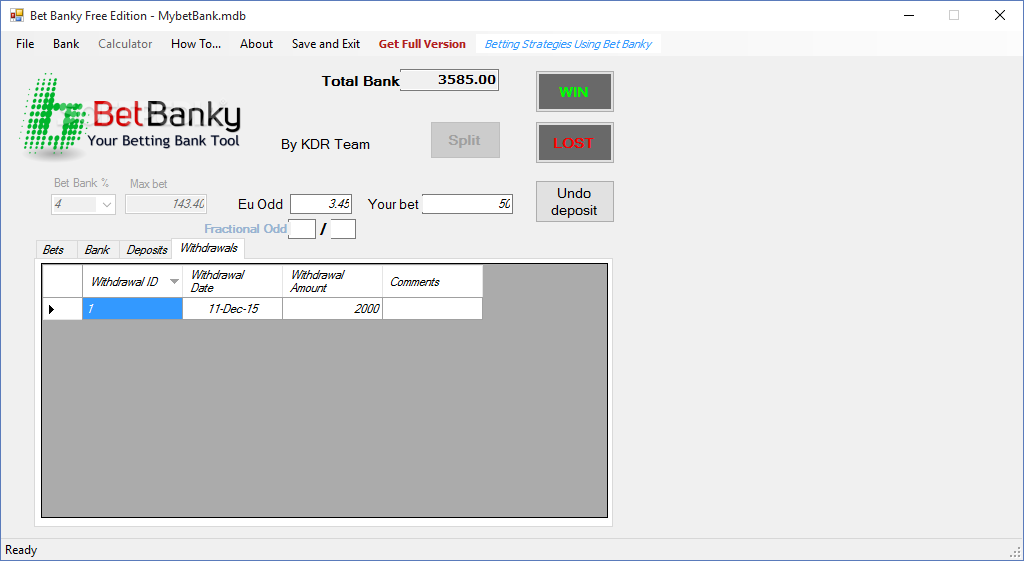The height and width of the screenshot is (561, 1024).
Task: Click the Fractional Odd denominator box
Action: click(343, 229)
